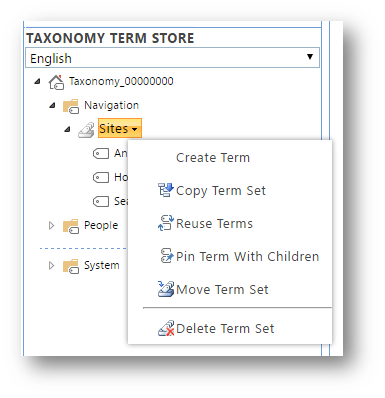Viewport: 385px width, 398px height.
Task: Expand the System group
Action: (51, 265)
